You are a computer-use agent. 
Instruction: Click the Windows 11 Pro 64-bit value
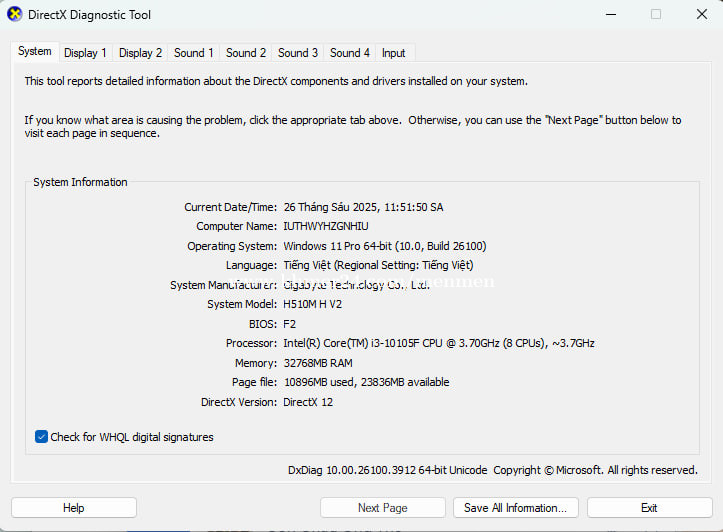pyautogui.click(x=385, y=246)
